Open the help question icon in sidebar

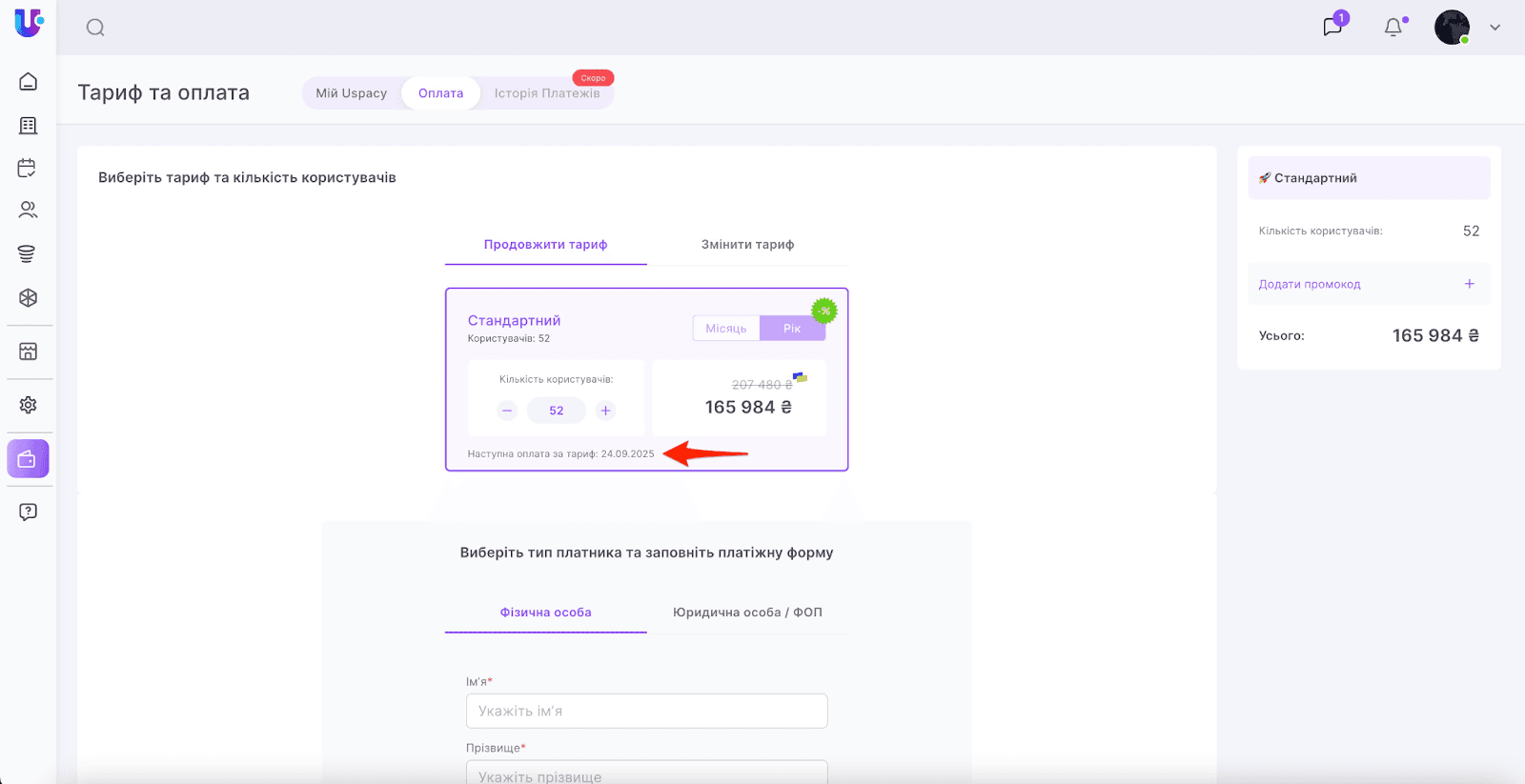(x=28, y=512)
